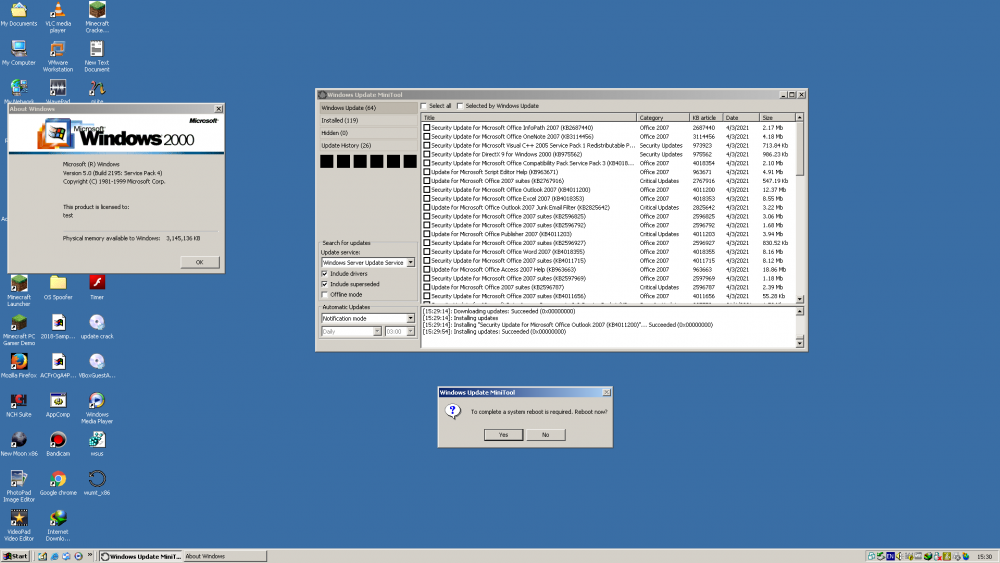Image resolution: width=1000 pixels, height=563 pixels.
Task: Tick the Selected by Windows Update checkbox
Action: [x=460, y=106]
